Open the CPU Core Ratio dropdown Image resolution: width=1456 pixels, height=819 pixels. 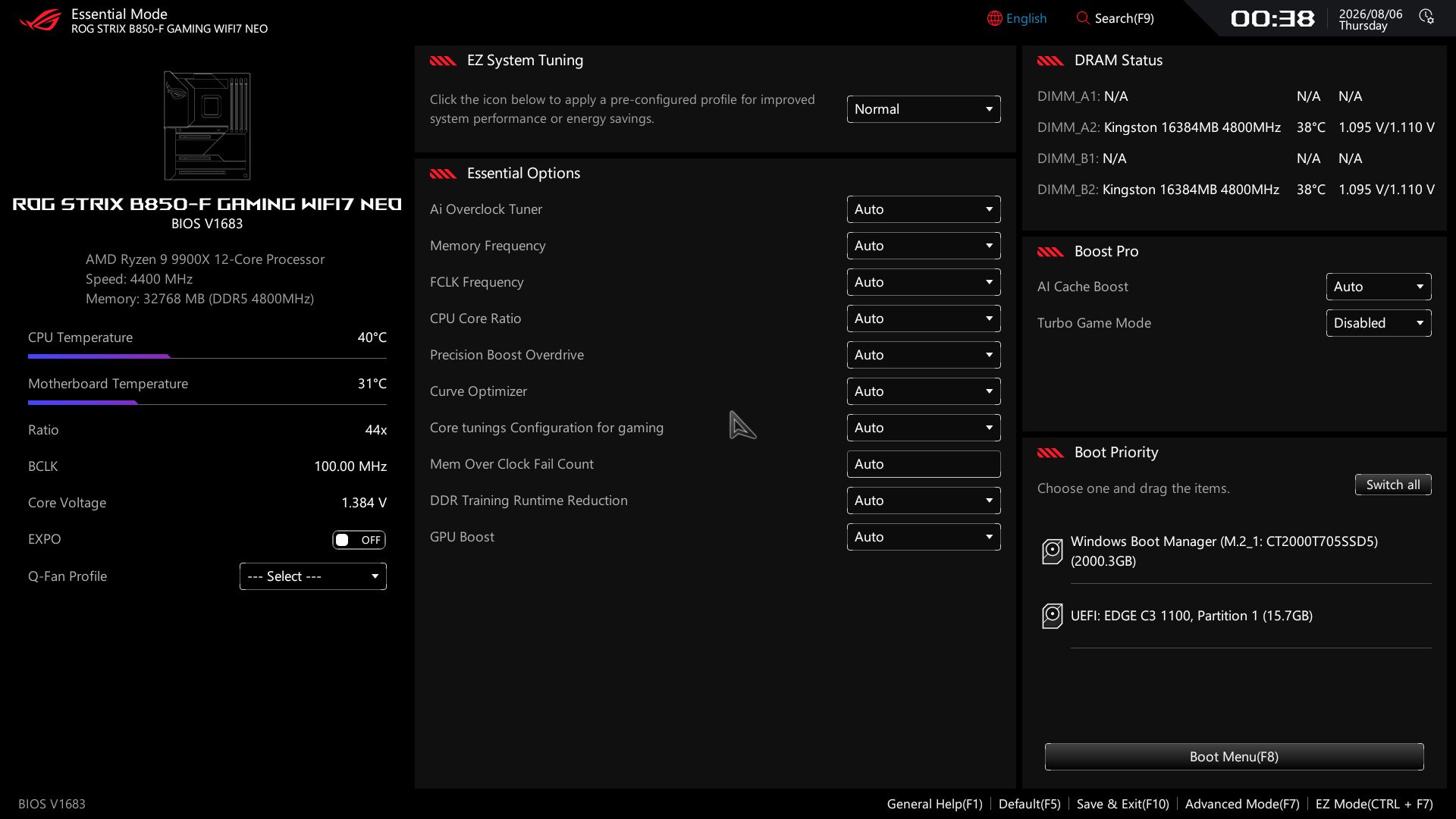(x=924, y=318)
